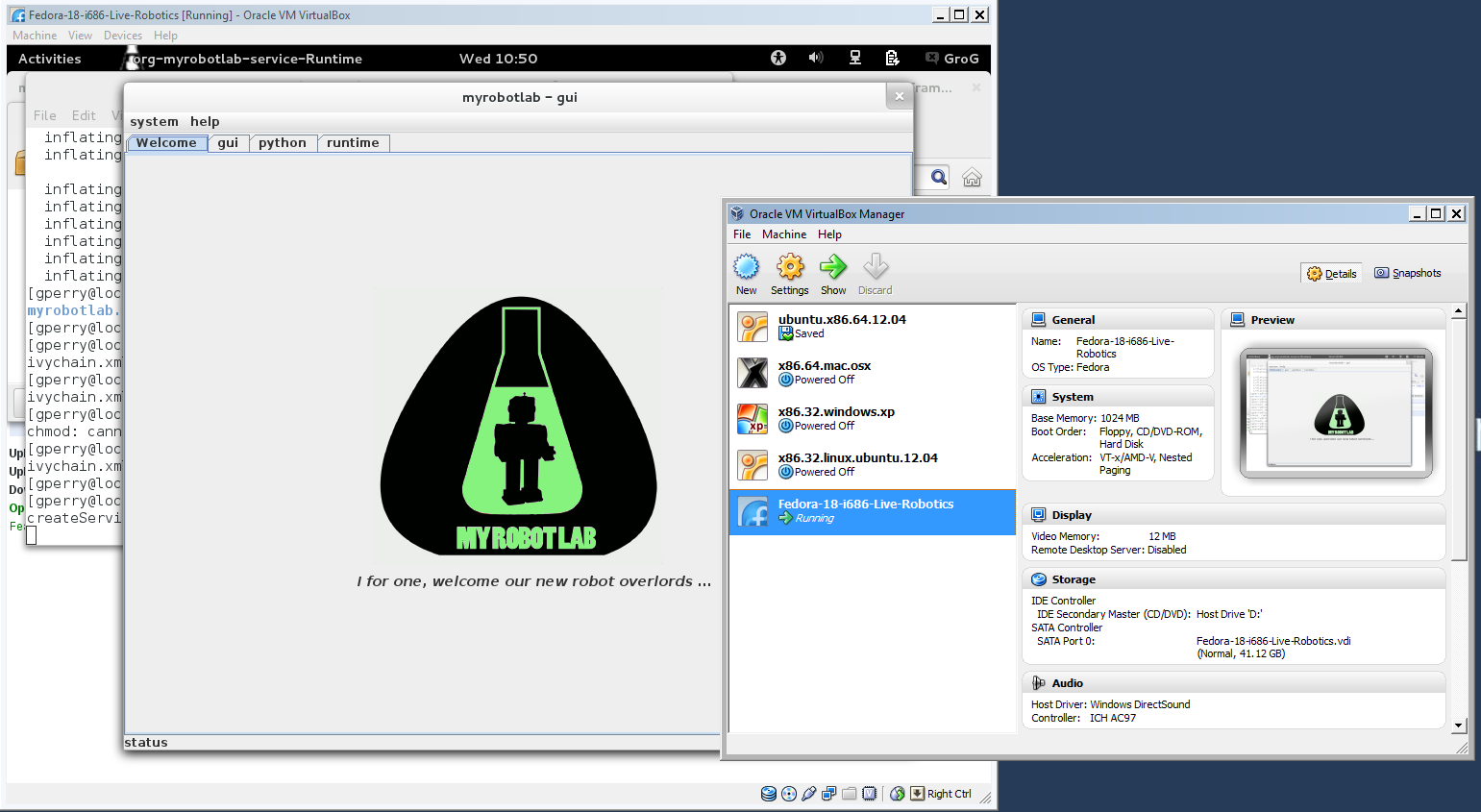Switch to the runtime tab
The width and height of the screenshot is (1481, 812).
click(x=353, y=142)
